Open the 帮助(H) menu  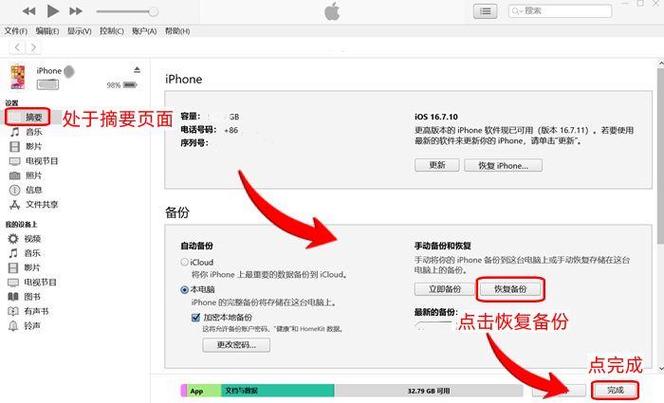[177, 31]
